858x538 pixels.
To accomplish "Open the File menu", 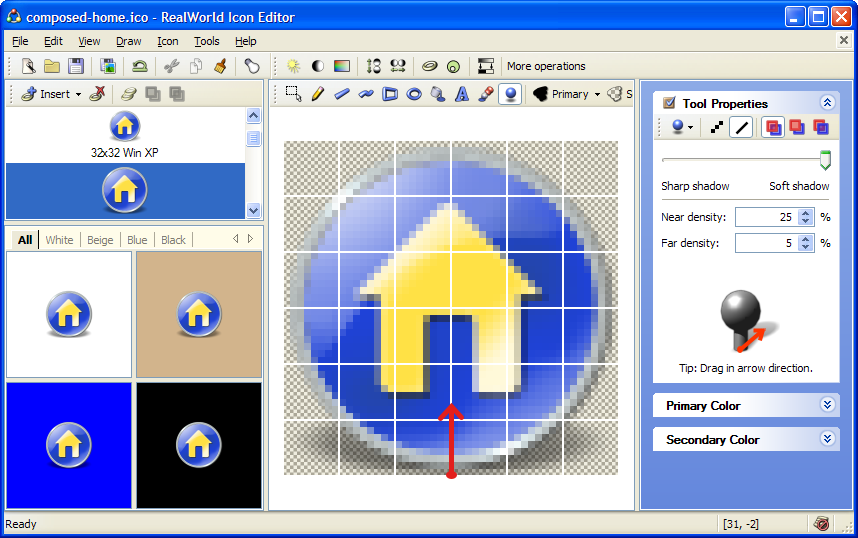I will point(20,41).
